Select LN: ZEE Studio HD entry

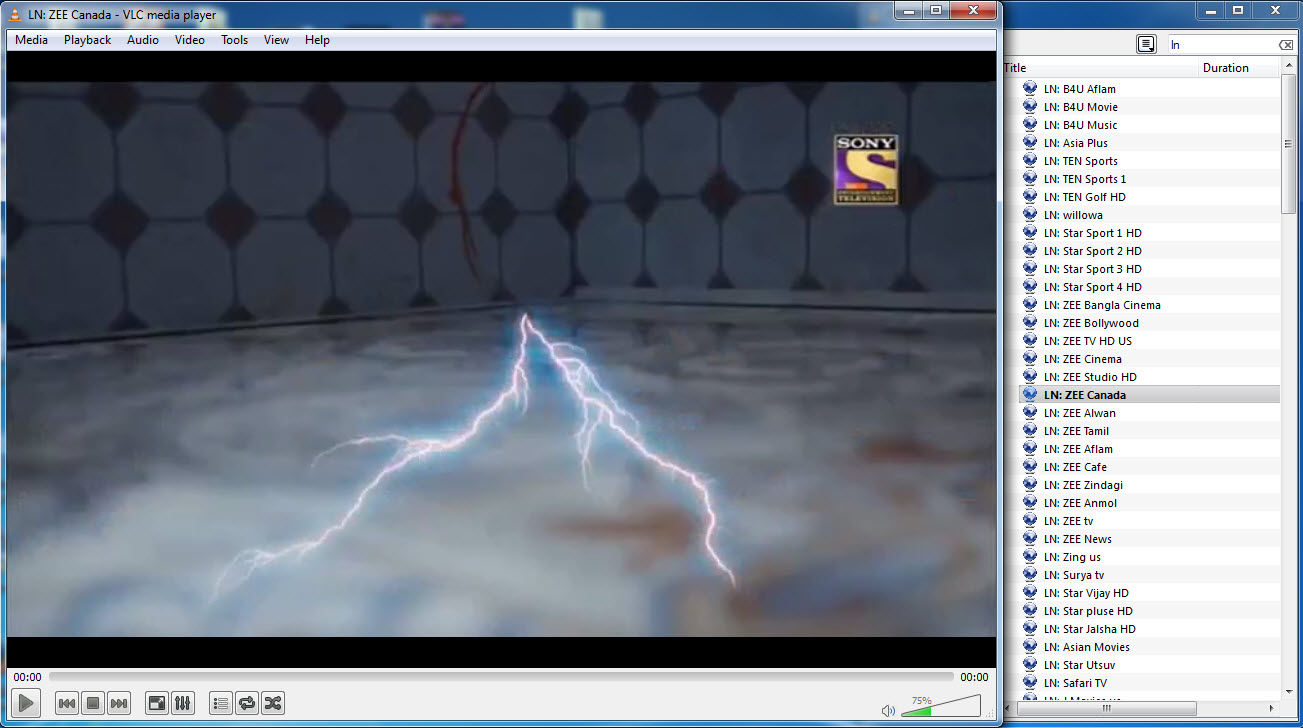pyautogui.click(x=1090, y=377)
